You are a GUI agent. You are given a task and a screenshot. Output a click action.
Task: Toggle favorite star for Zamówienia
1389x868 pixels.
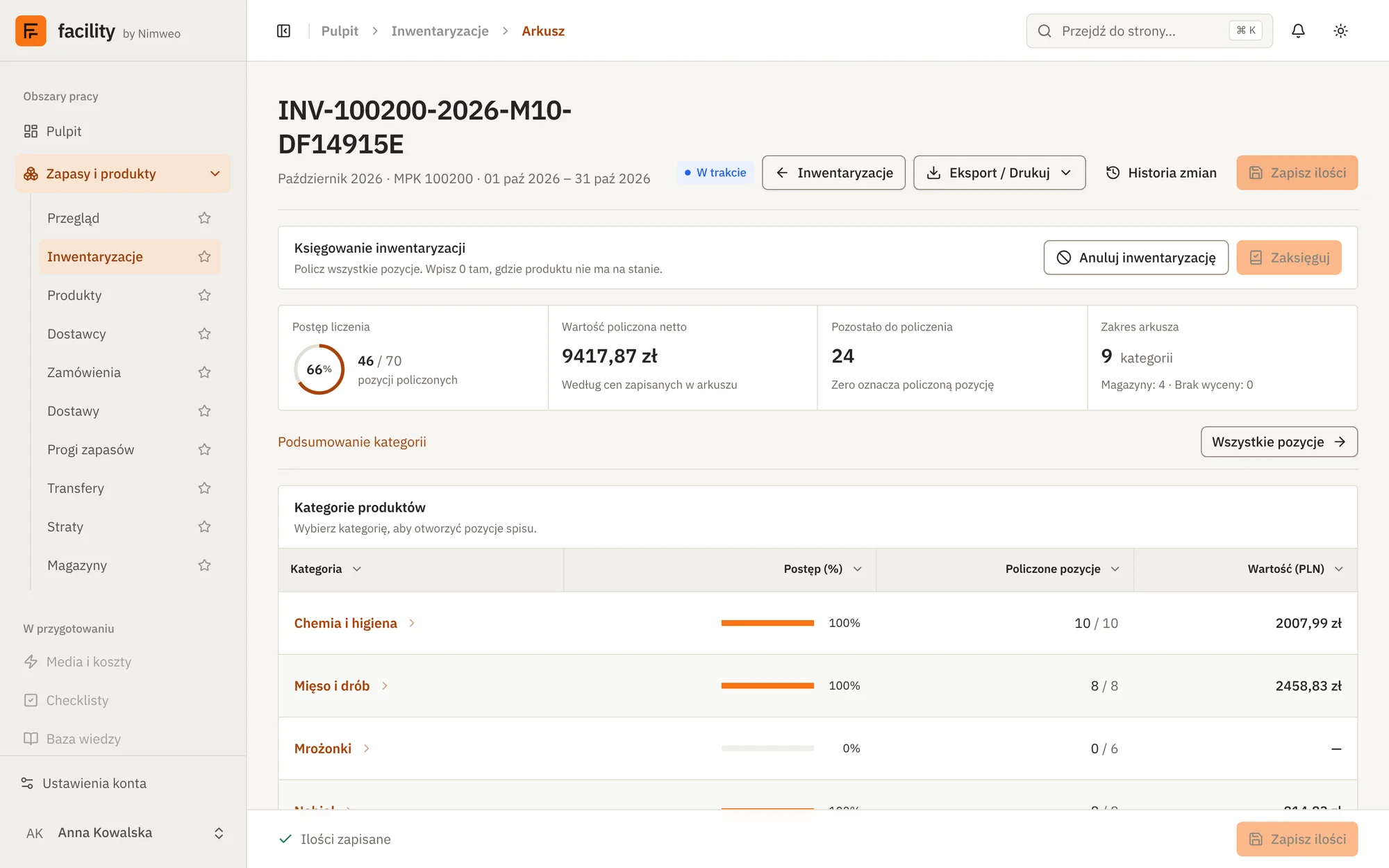[204, 372]
